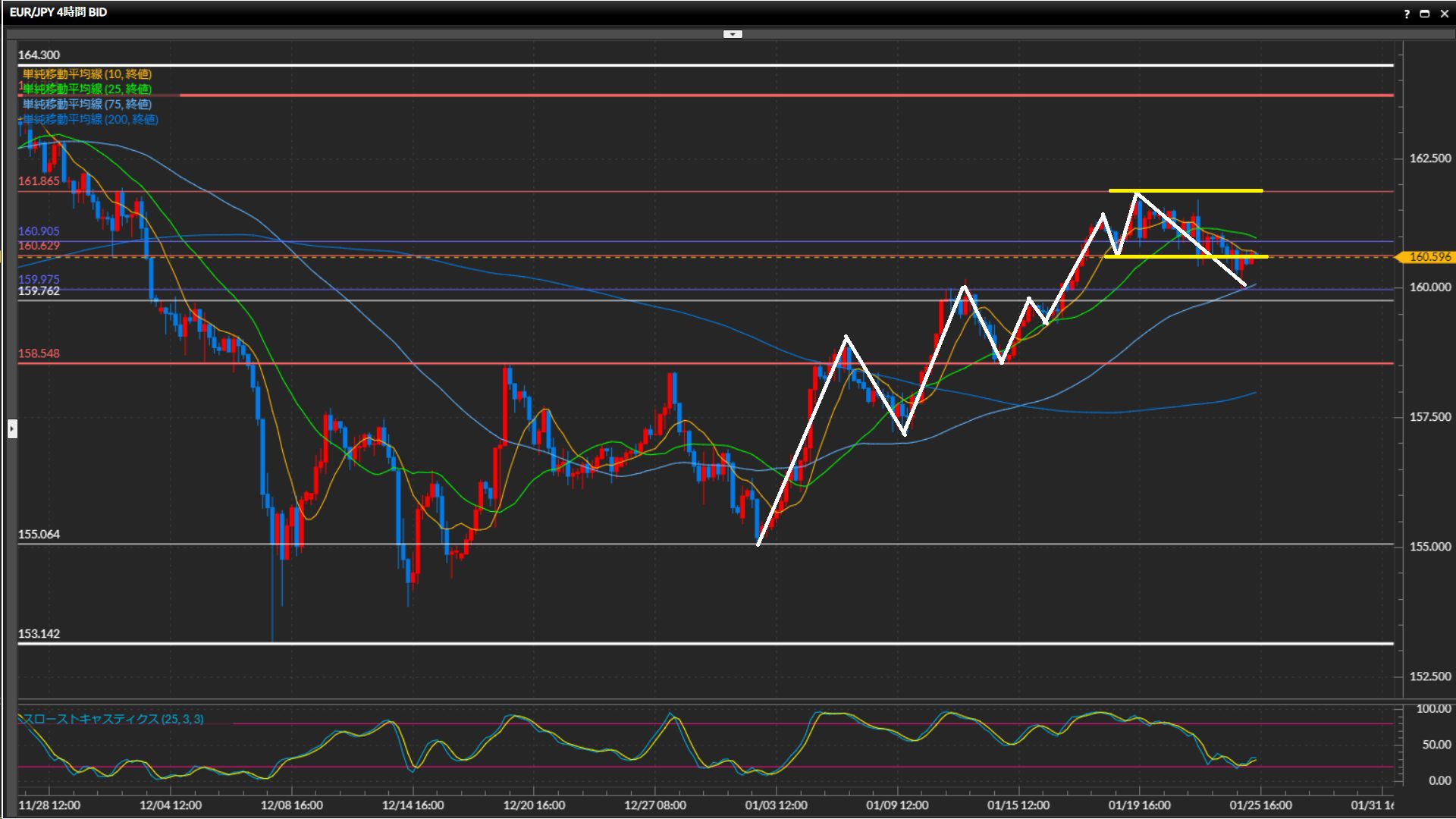Select the 153.142 white support line label
The width and height of the screenshot is (1456, 819).
pos(39,634)
